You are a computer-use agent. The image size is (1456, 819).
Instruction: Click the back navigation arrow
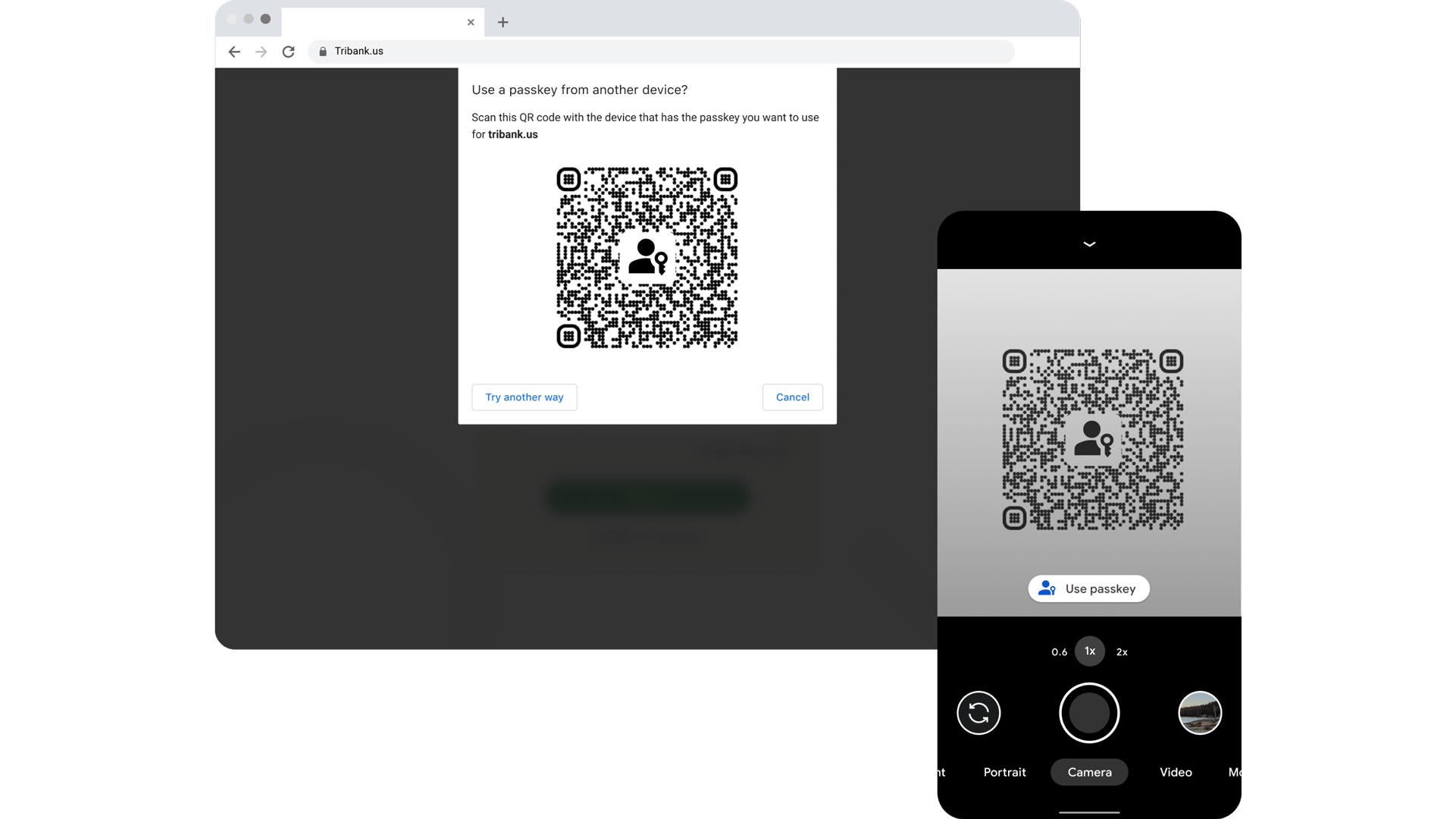(x=234, y=51)
